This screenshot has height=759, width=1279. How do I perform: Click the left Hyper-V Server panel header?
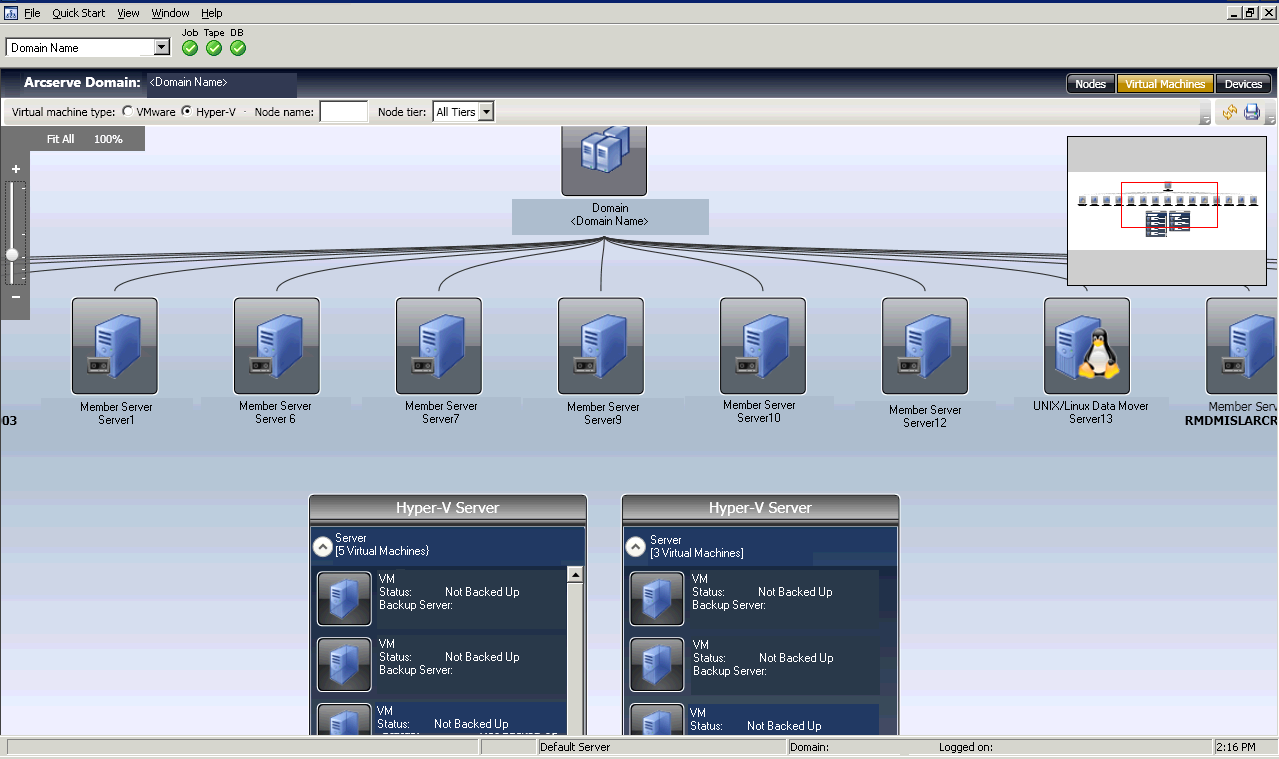(x=448, y=508)
